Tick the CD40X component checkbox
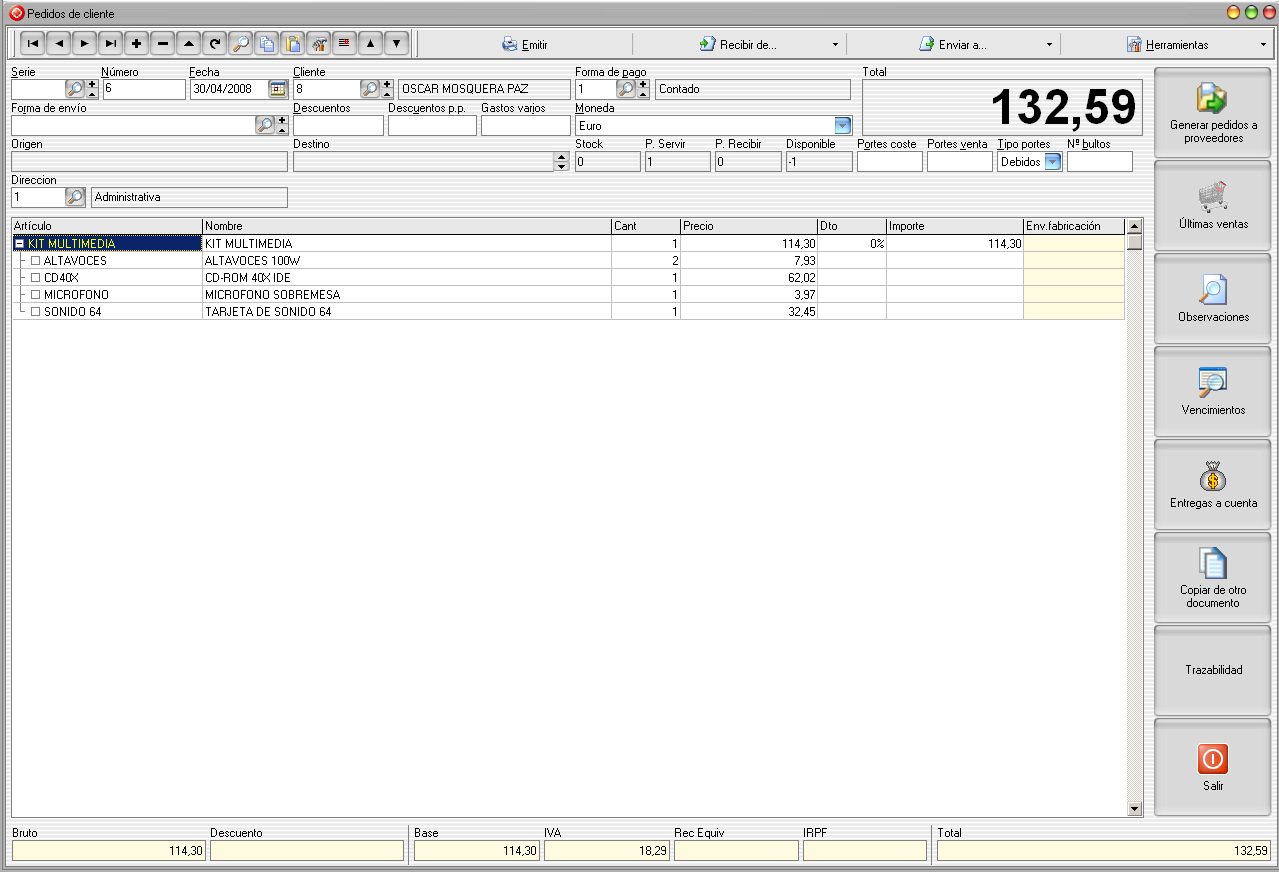Screen dimensions: 1279x872 tap(36, 278)
